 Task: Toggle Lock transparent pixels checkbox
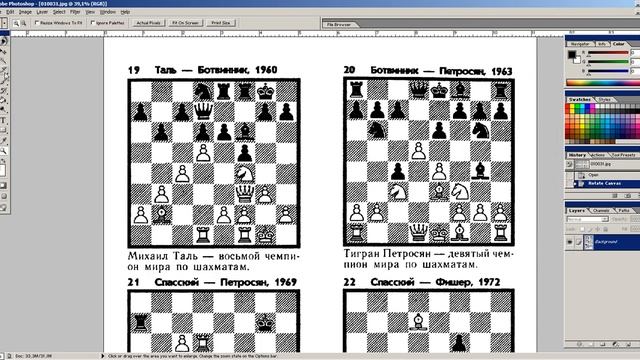(582, 229)
